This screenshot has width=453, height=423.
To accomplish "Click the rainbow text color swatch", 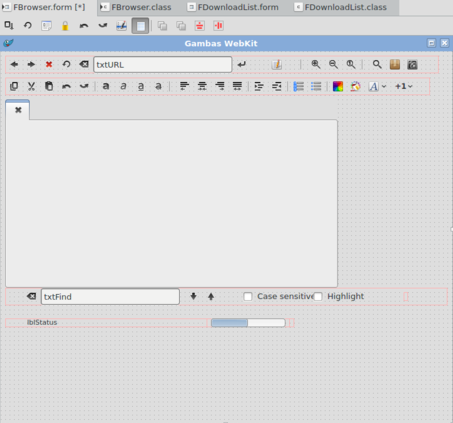I will 338,86.
